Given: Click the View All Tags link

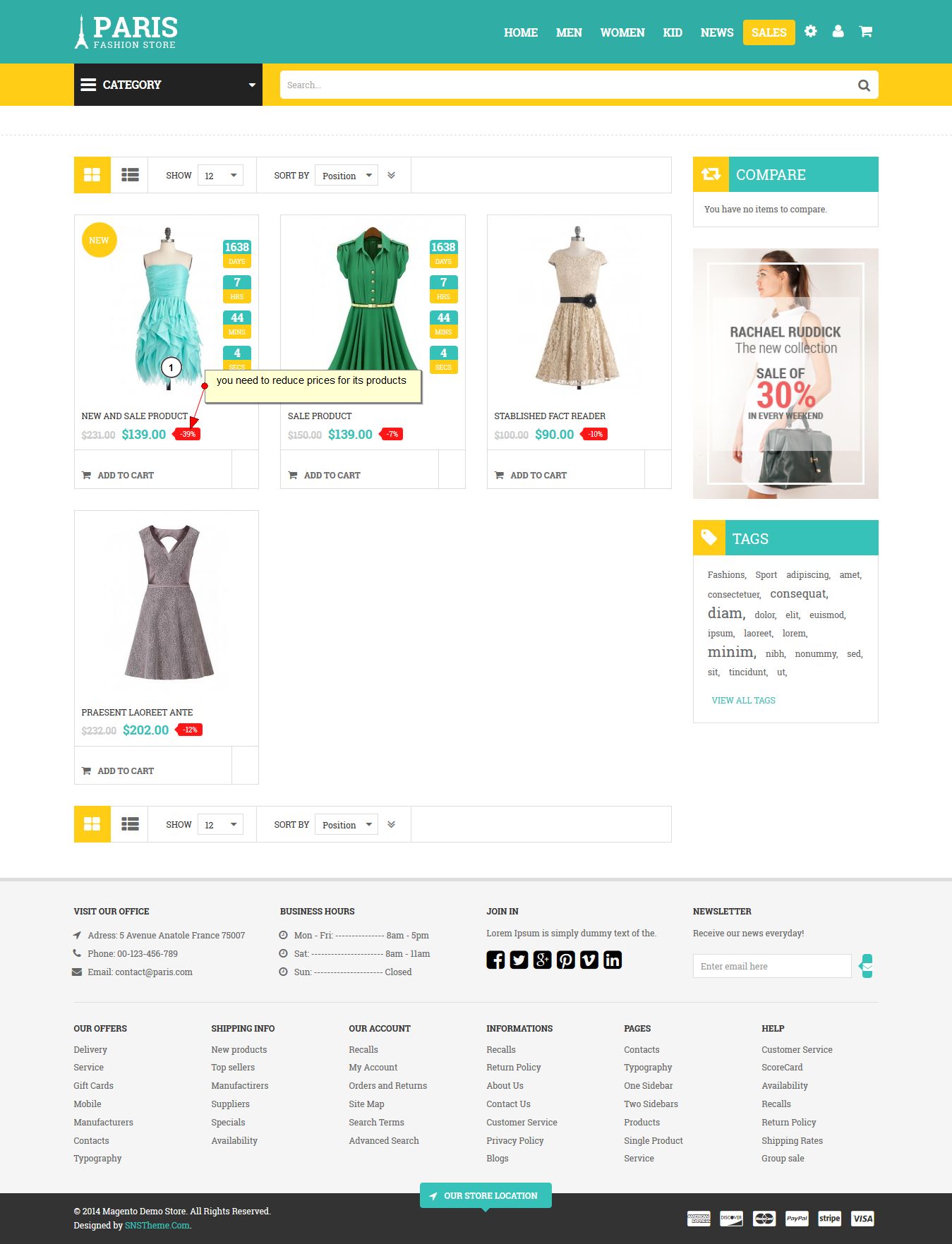Looking at the screenshot, I should (743, 701).
